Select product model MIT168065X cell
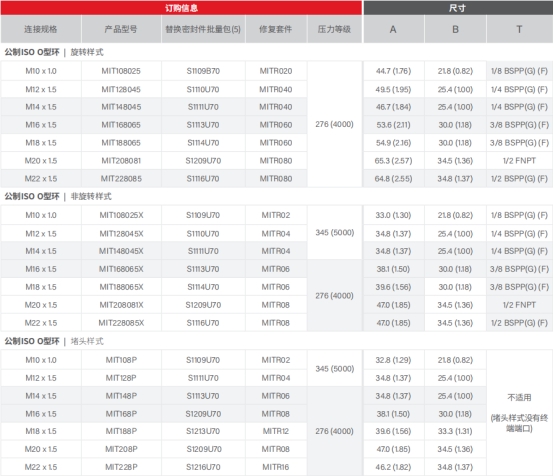Image resolution: width=554 pixels, height=476 pixels. 121,269
